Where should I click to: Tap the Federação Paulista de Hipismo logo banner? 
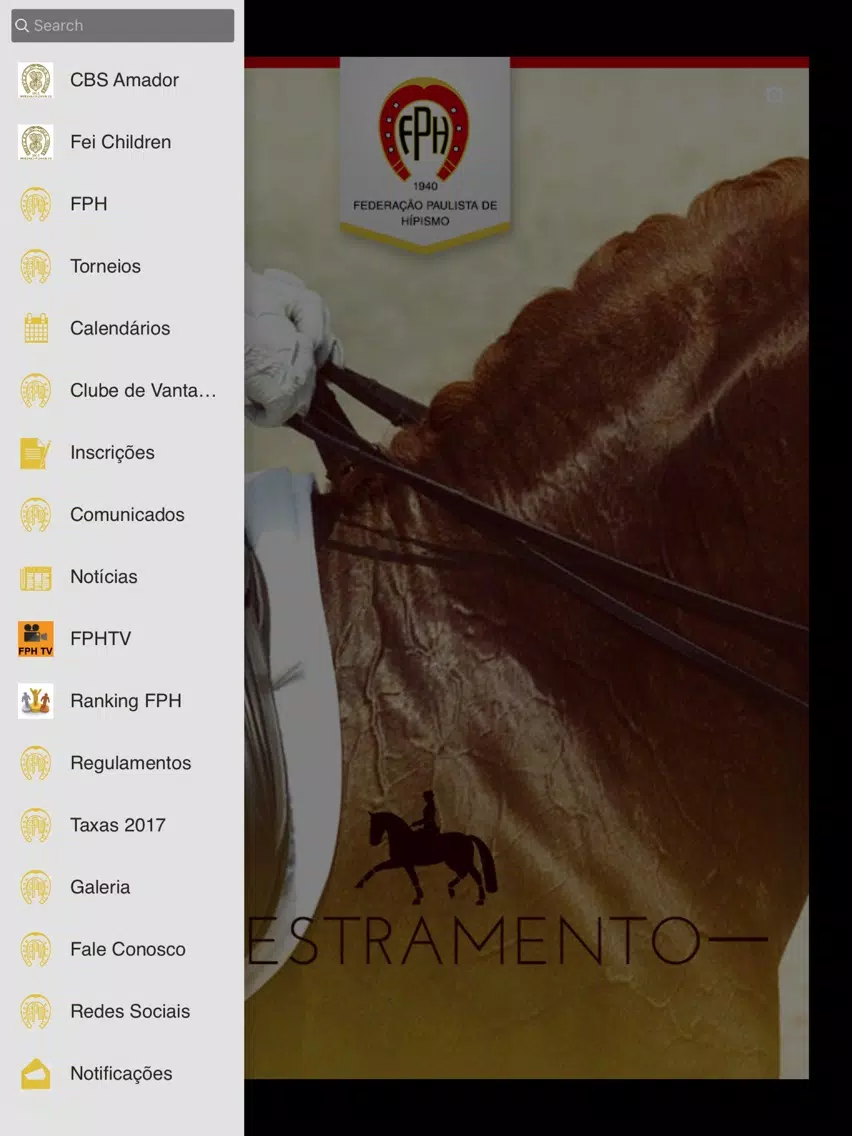pos(425,155)
